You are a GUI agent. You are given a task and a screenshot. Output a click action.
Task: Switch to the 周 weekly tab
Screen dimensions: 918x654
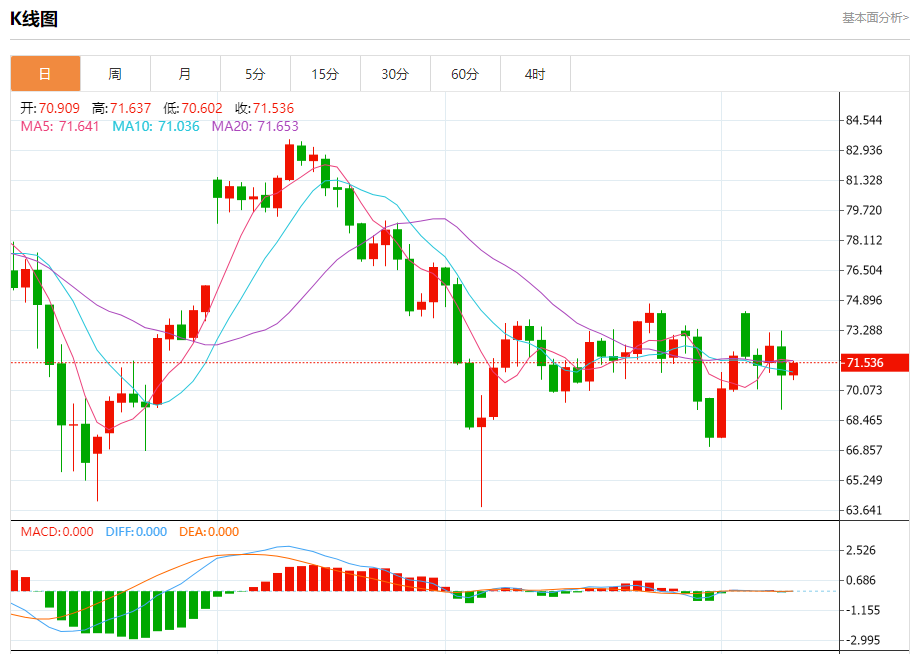click(x=115, y=74)
